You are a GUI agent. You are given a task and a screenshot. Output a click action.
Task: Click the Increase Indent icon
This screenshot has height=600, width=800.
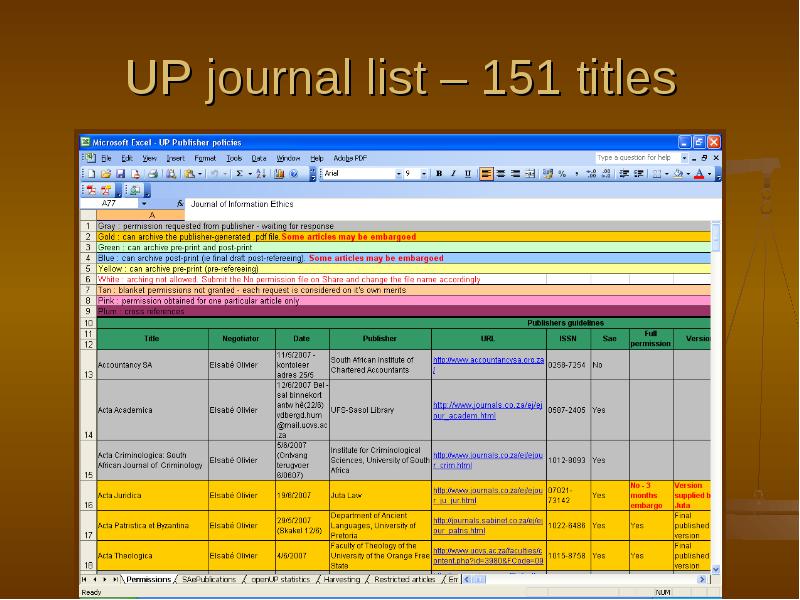coord(638,174)
